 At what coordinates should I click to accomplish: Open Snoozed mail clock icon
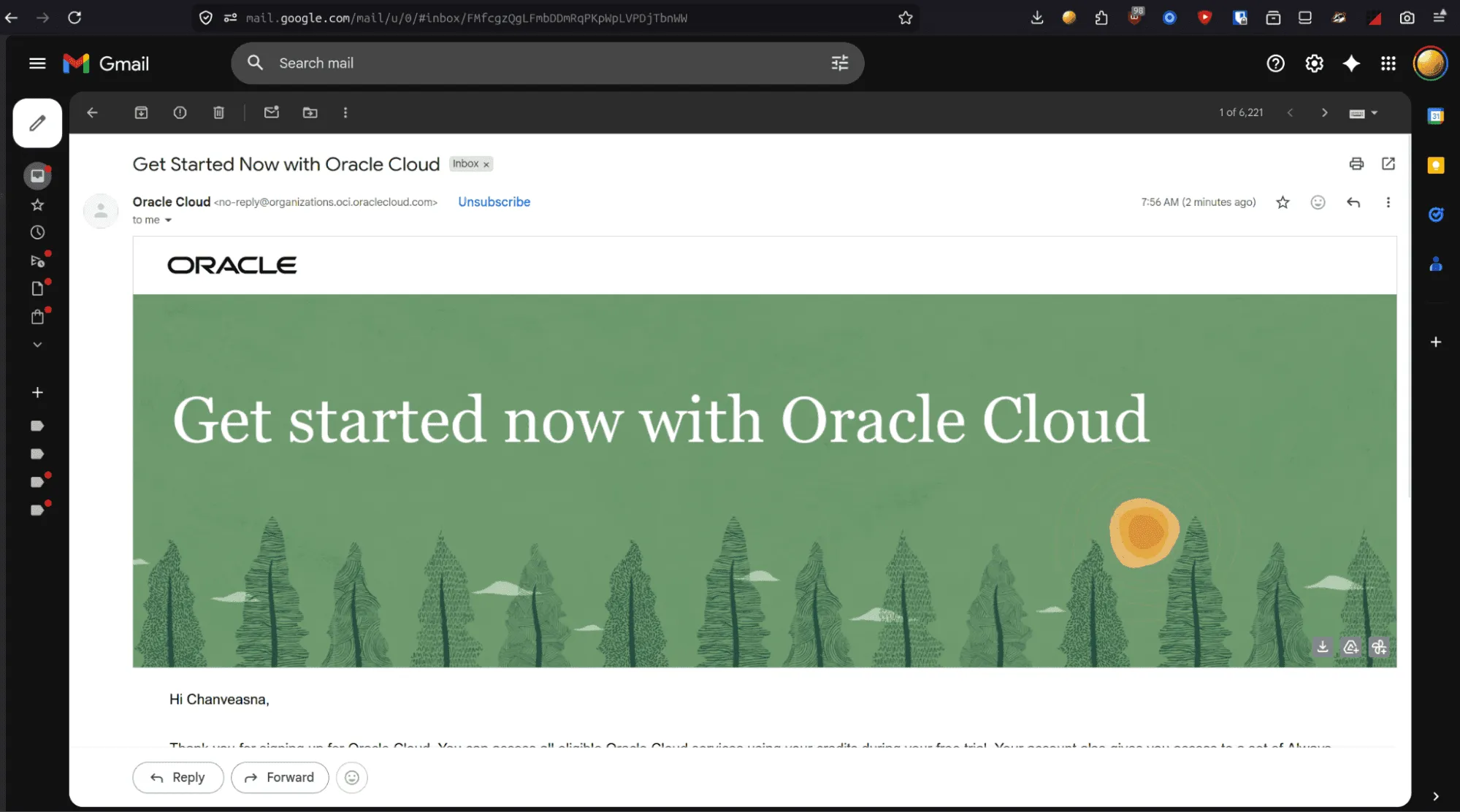click(x=37, y=232)
